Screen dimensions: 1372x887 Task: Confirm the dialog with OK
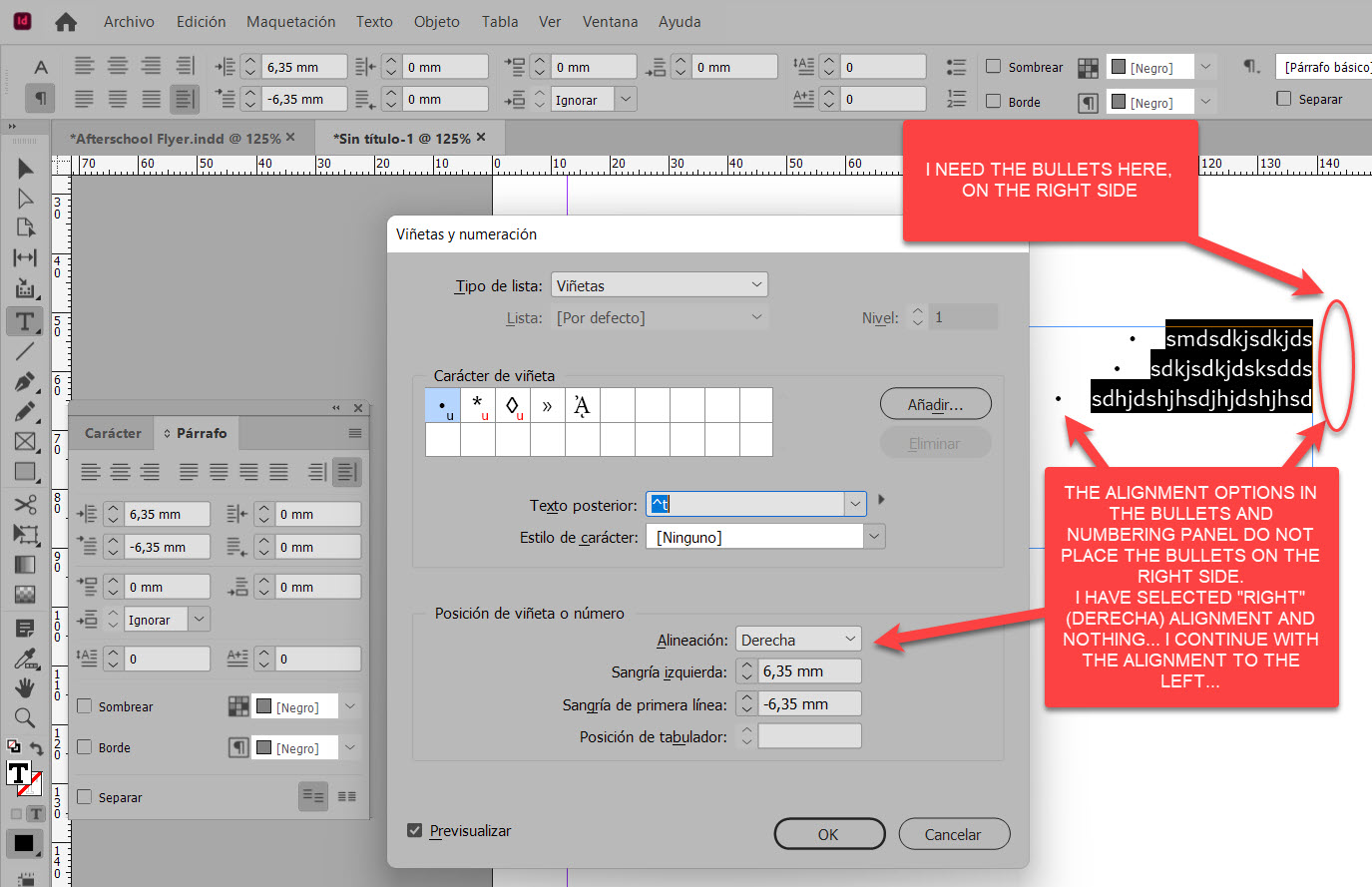coord(829,833)
